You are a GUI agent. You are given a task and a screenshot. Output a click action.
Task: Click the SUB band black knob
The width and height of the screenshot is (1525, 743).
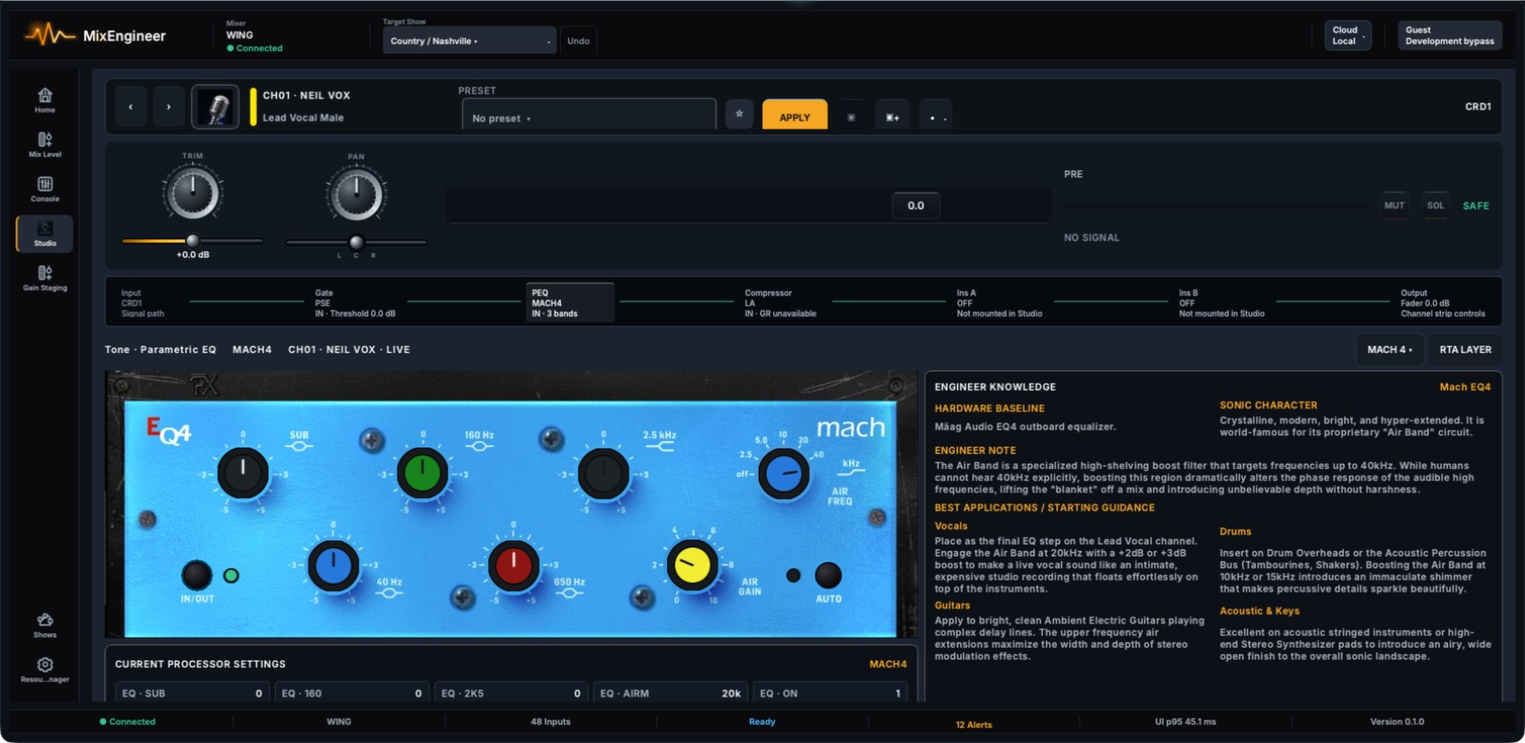click(x=243, y=473)
